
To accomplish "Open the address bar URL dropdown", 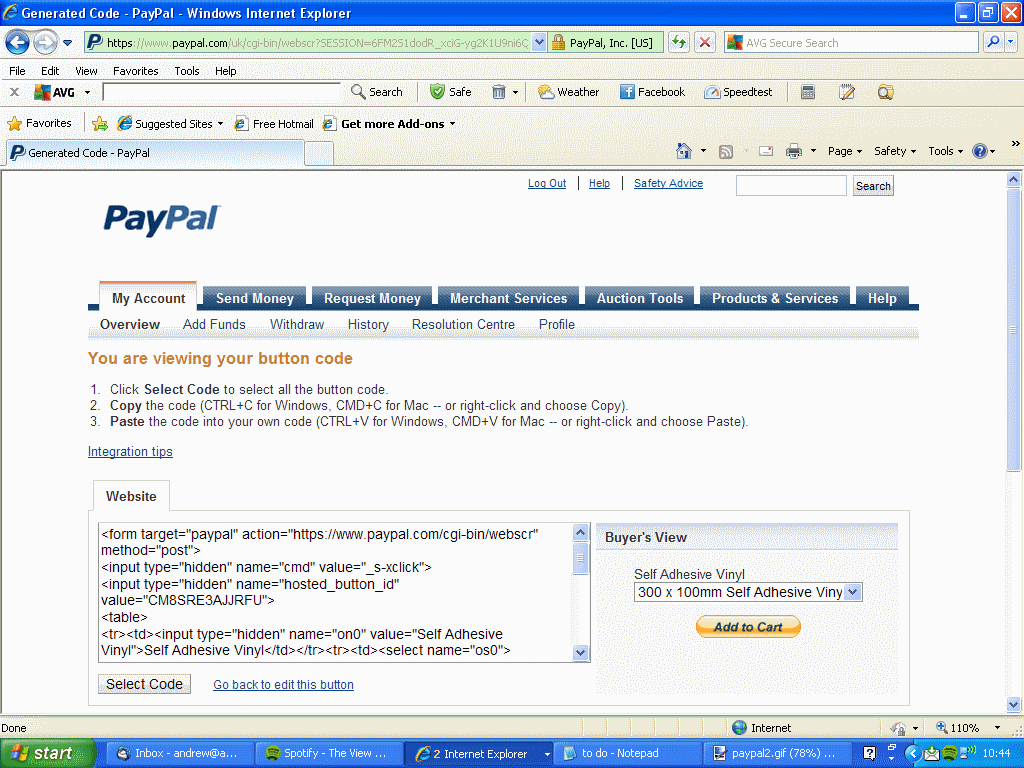I will 539,43.
